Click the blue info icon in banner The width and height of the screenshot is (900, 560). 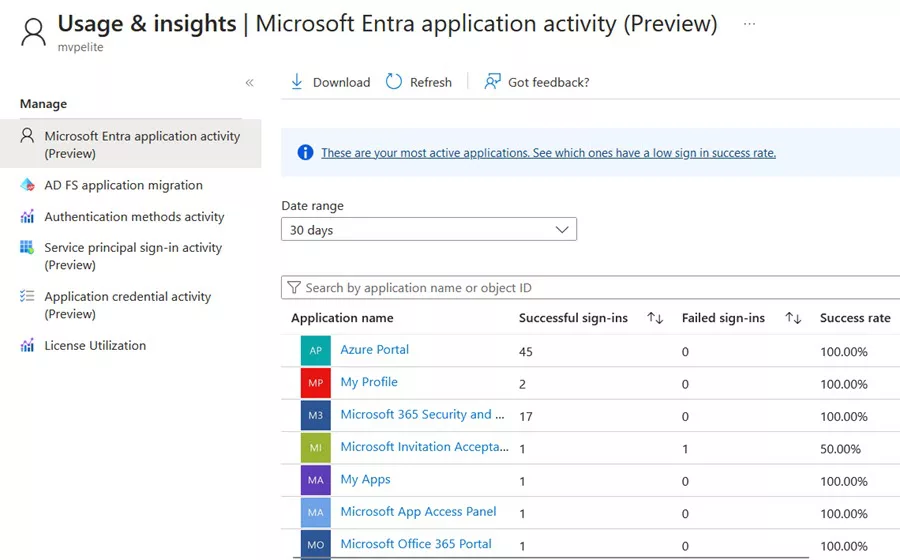(x=305, y=153)
